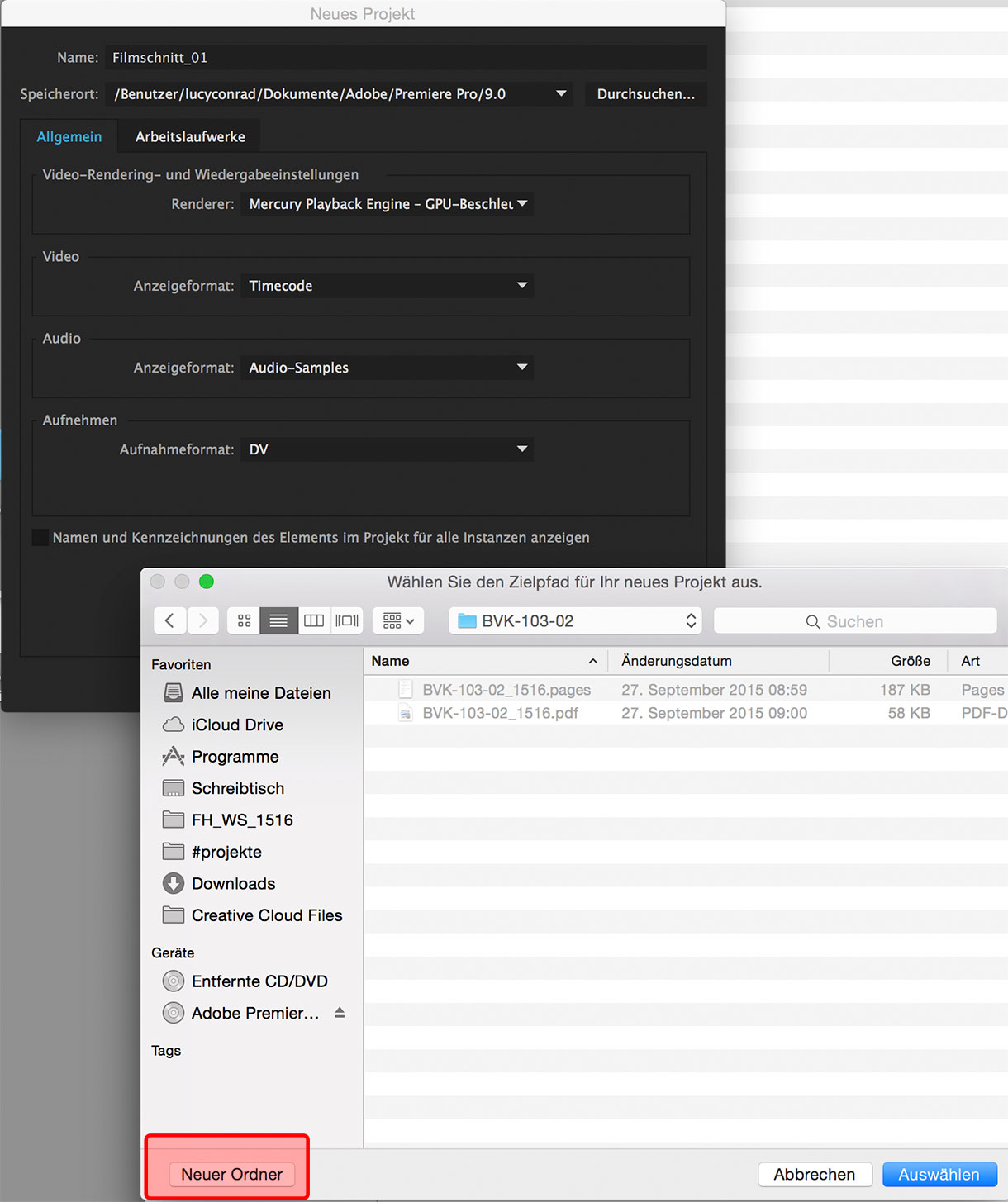Select Entfernte CD/DVD device
Screen dimensions: 1008x1202
tap(247, 981)
